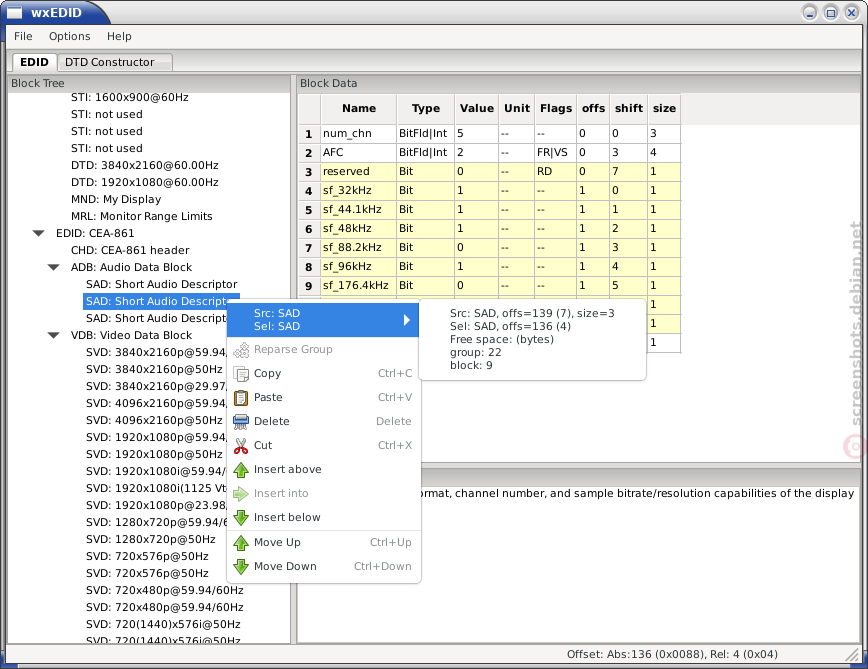Click the Reparse Group gear icon

point(241,350)
